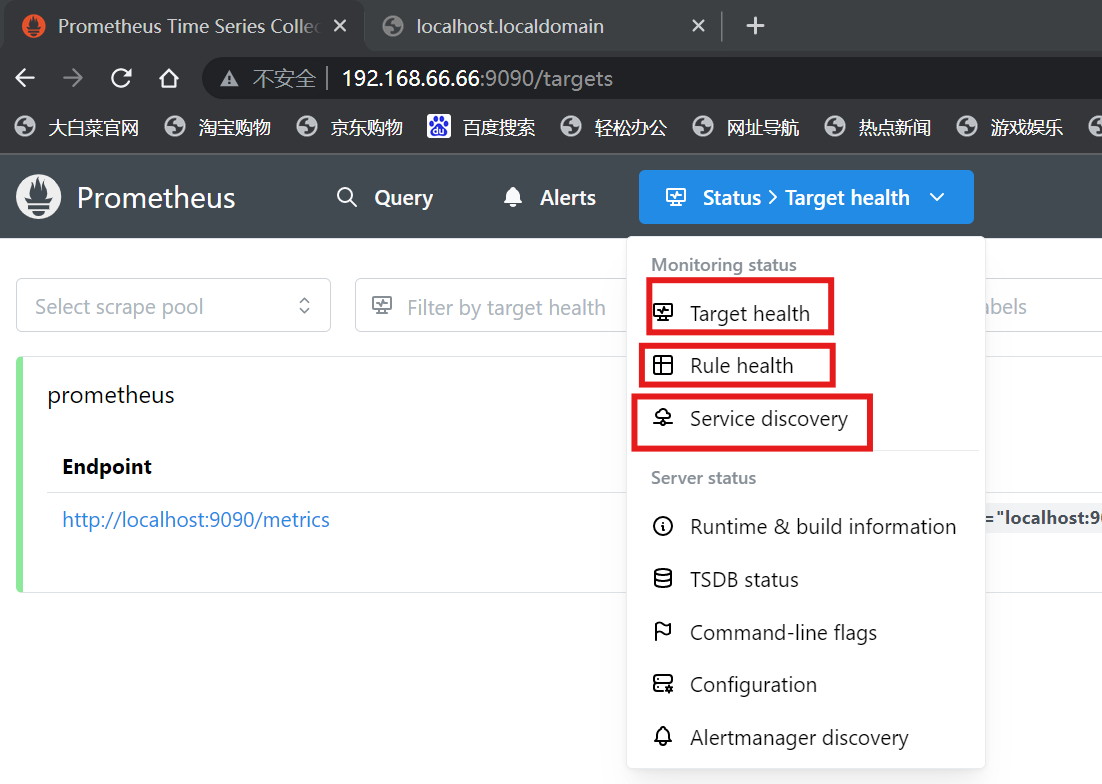Open the localhost:9090/metrics endpoint link
The width and height of the screenshot is (1102, 784).
pos(196,520)
